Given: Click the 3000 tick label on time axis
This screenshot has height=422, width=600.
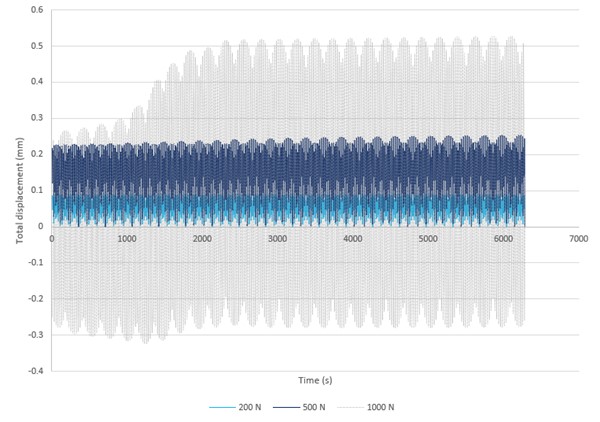Looking at the screenshot, I should [277, 239].
